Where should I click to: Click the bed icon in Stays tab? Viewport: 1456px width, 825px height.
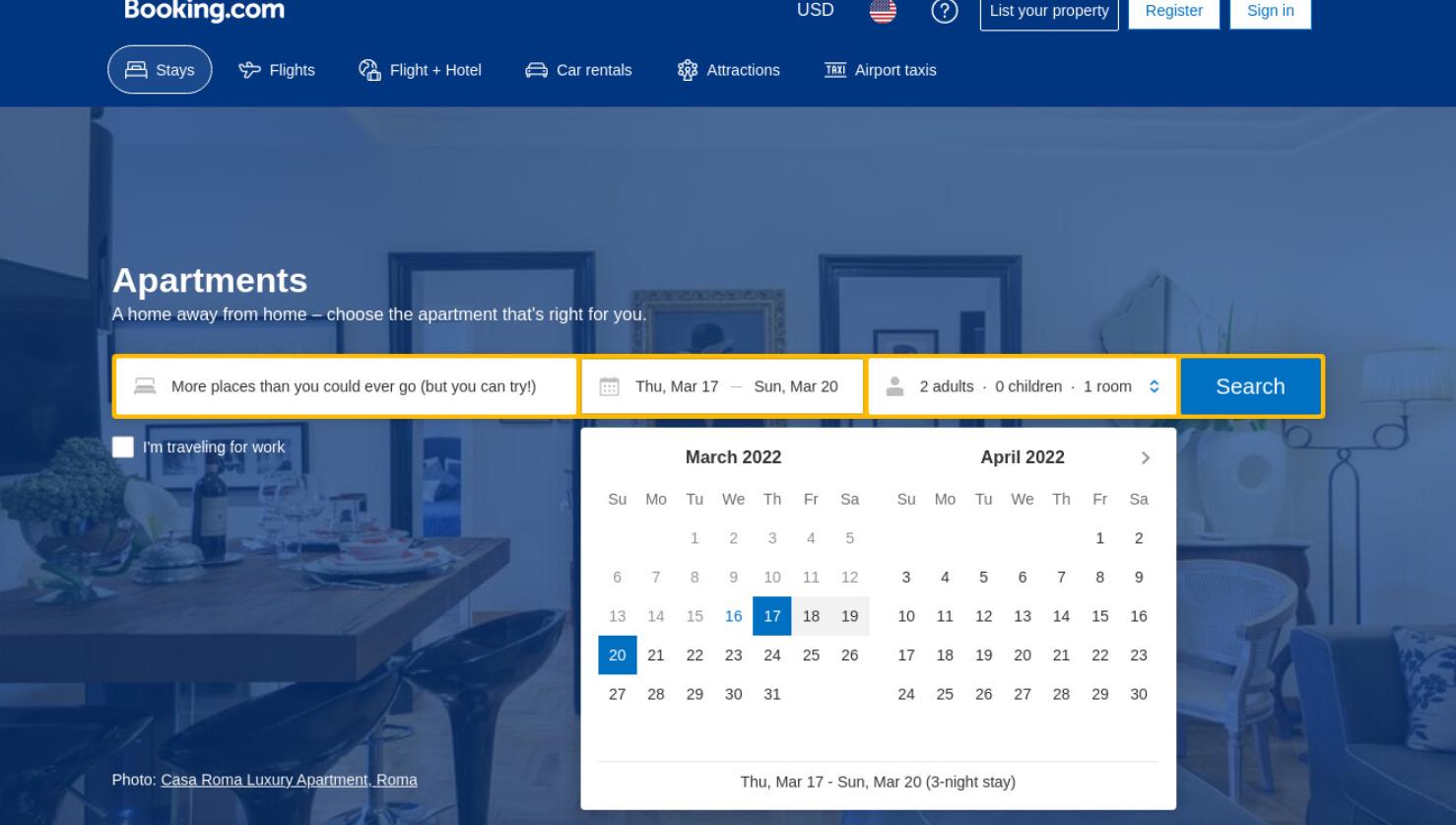point(136,70)
